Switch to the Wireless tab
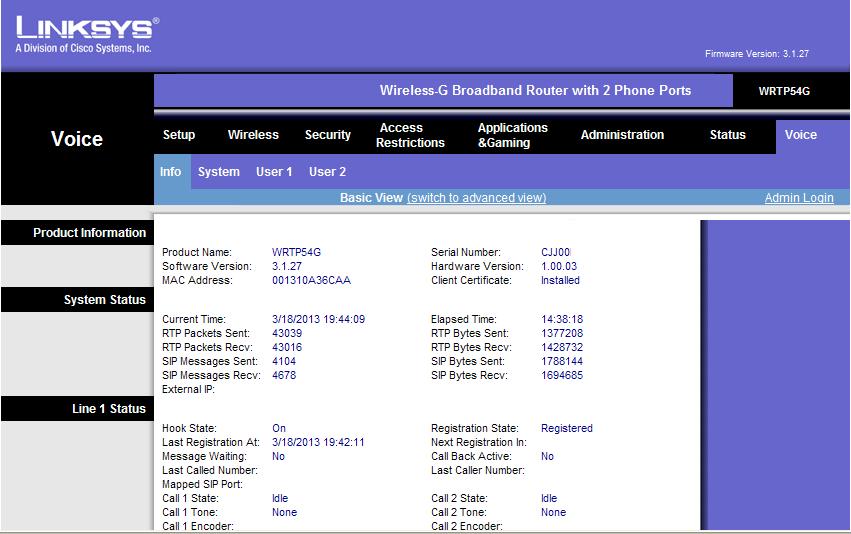This screenshot has height=534, width=851. [253, 135]
